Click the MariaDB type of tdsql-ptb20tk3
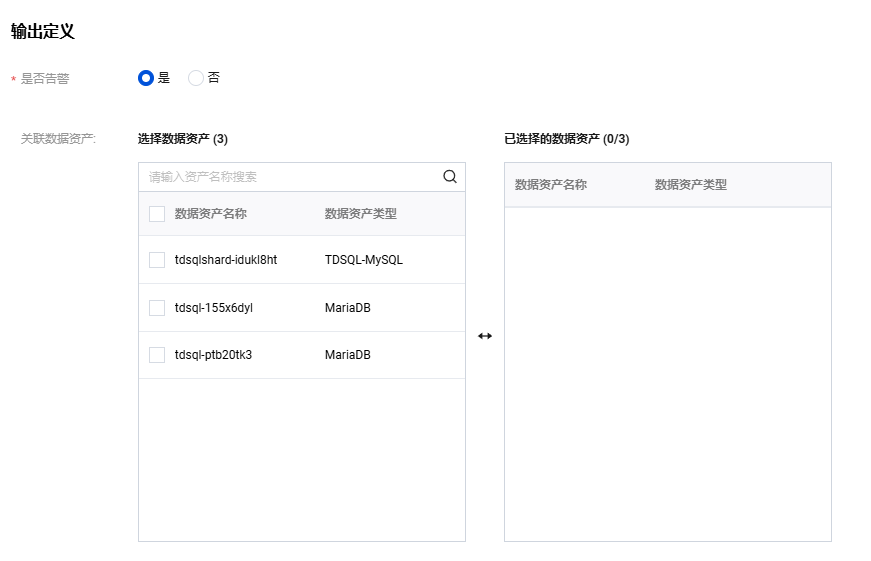The width and height of the screenshot is (871, 561). pos(347,355)
